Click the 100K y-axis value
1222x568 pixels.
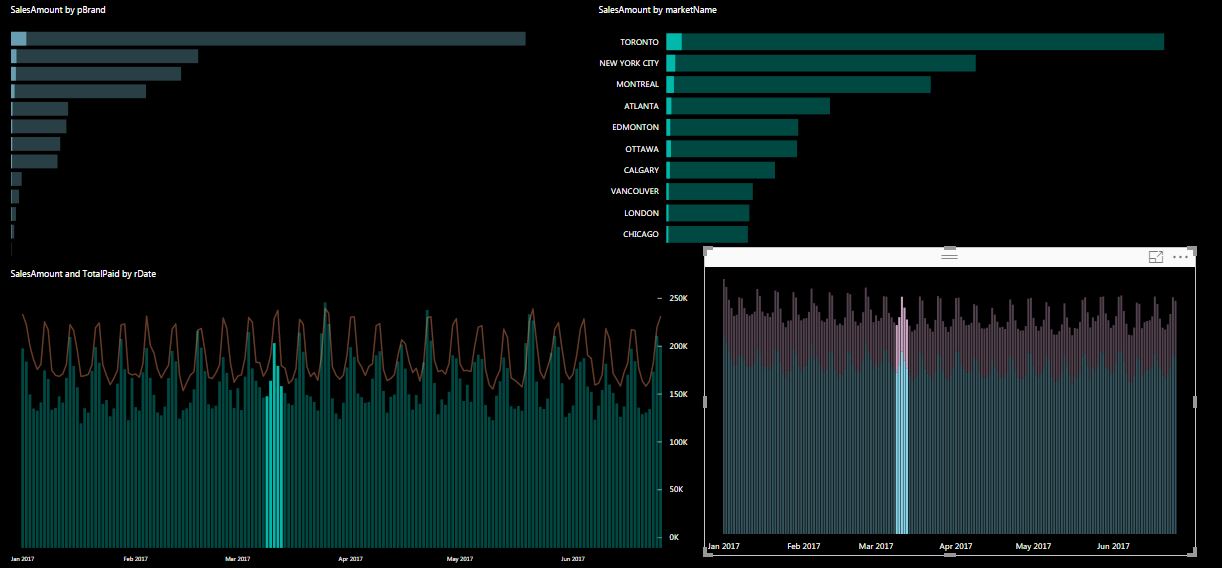click(679, 442)
